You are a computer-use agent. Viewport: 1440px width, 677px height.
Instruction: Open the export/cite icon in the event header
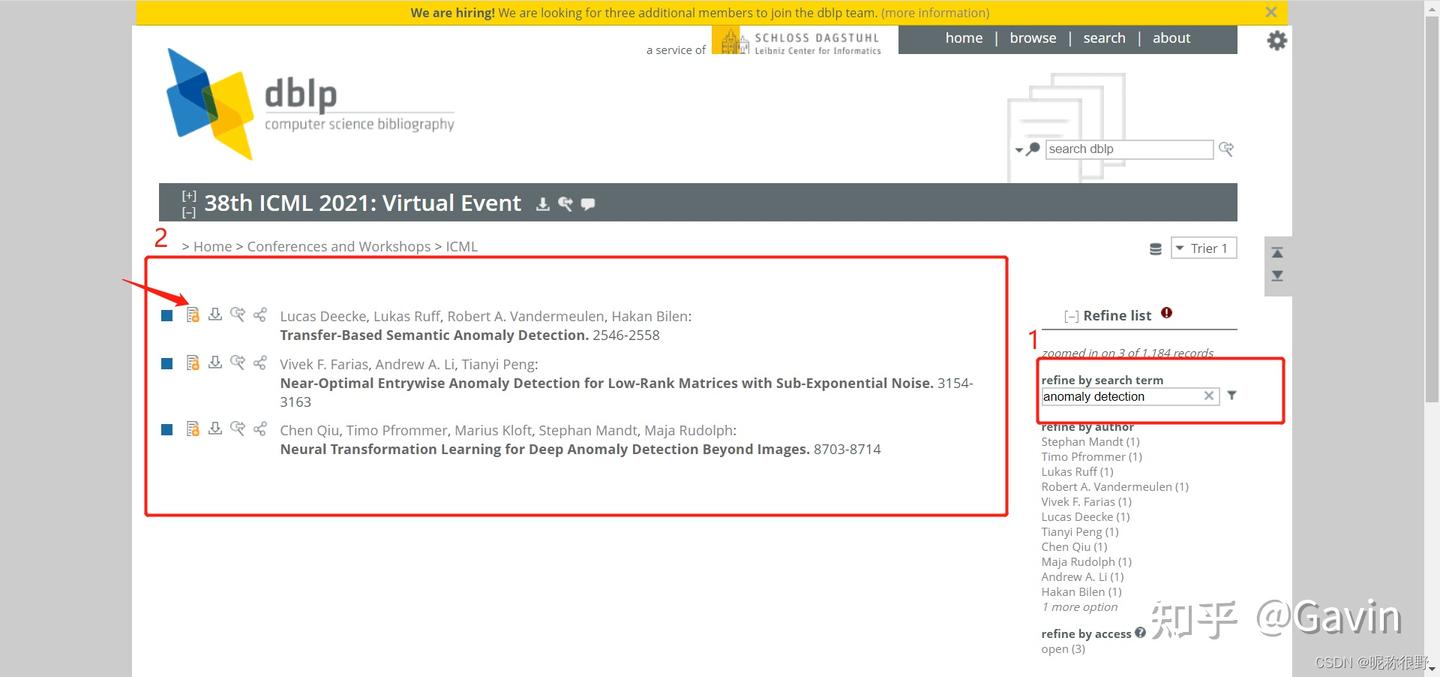(565, 204)
